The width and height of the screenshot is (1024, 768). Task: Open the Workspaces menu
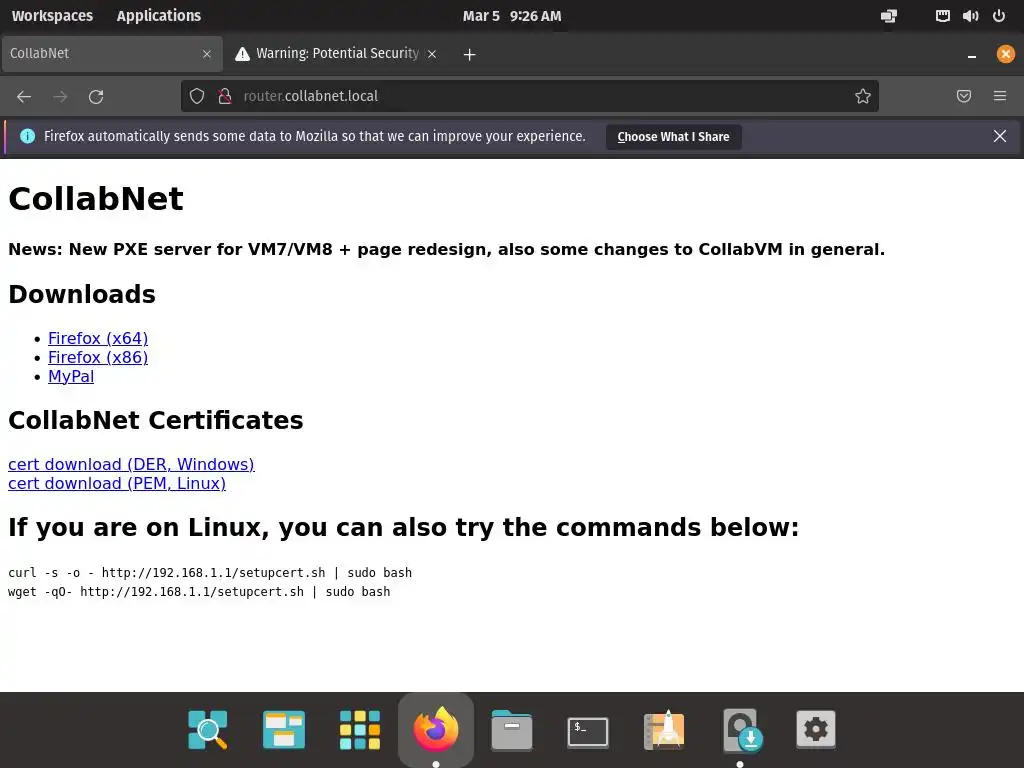(x=52, y=16)
